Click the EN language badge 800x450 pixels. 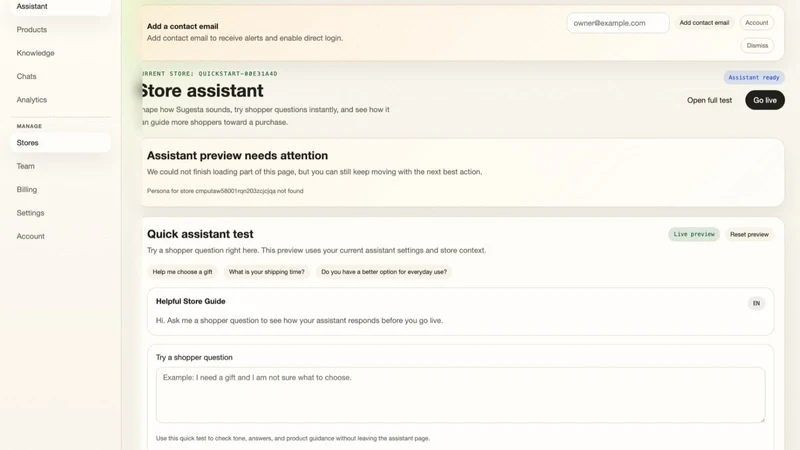pyautogui.click(x=756, y=304)
